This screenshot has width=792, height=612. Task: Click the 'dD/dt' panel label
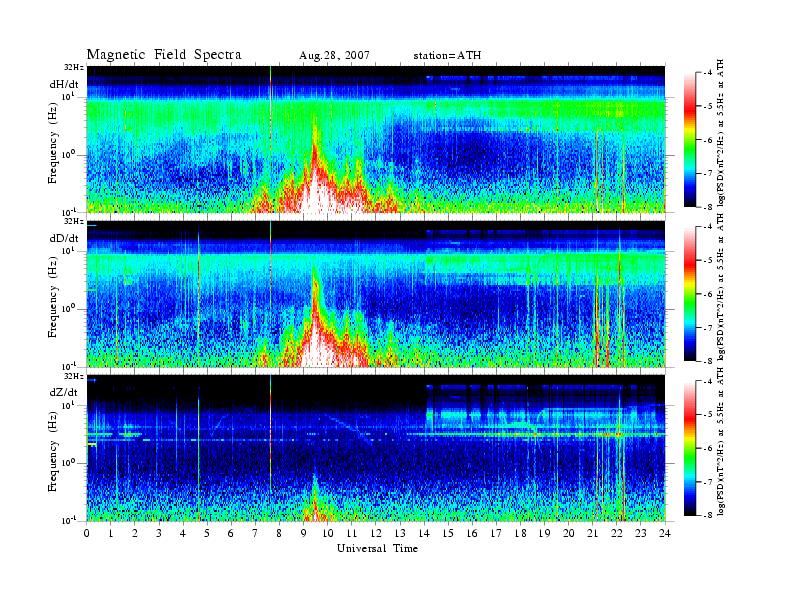64,238
